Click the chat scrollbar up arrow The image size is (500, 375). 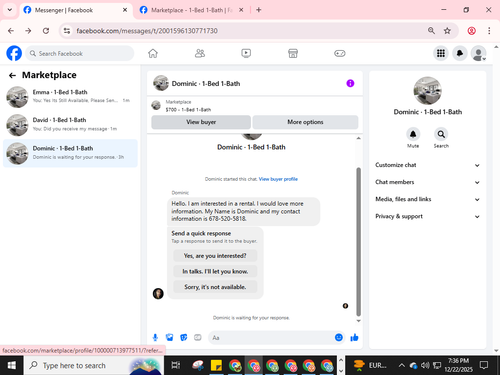[x=359, y=138]
